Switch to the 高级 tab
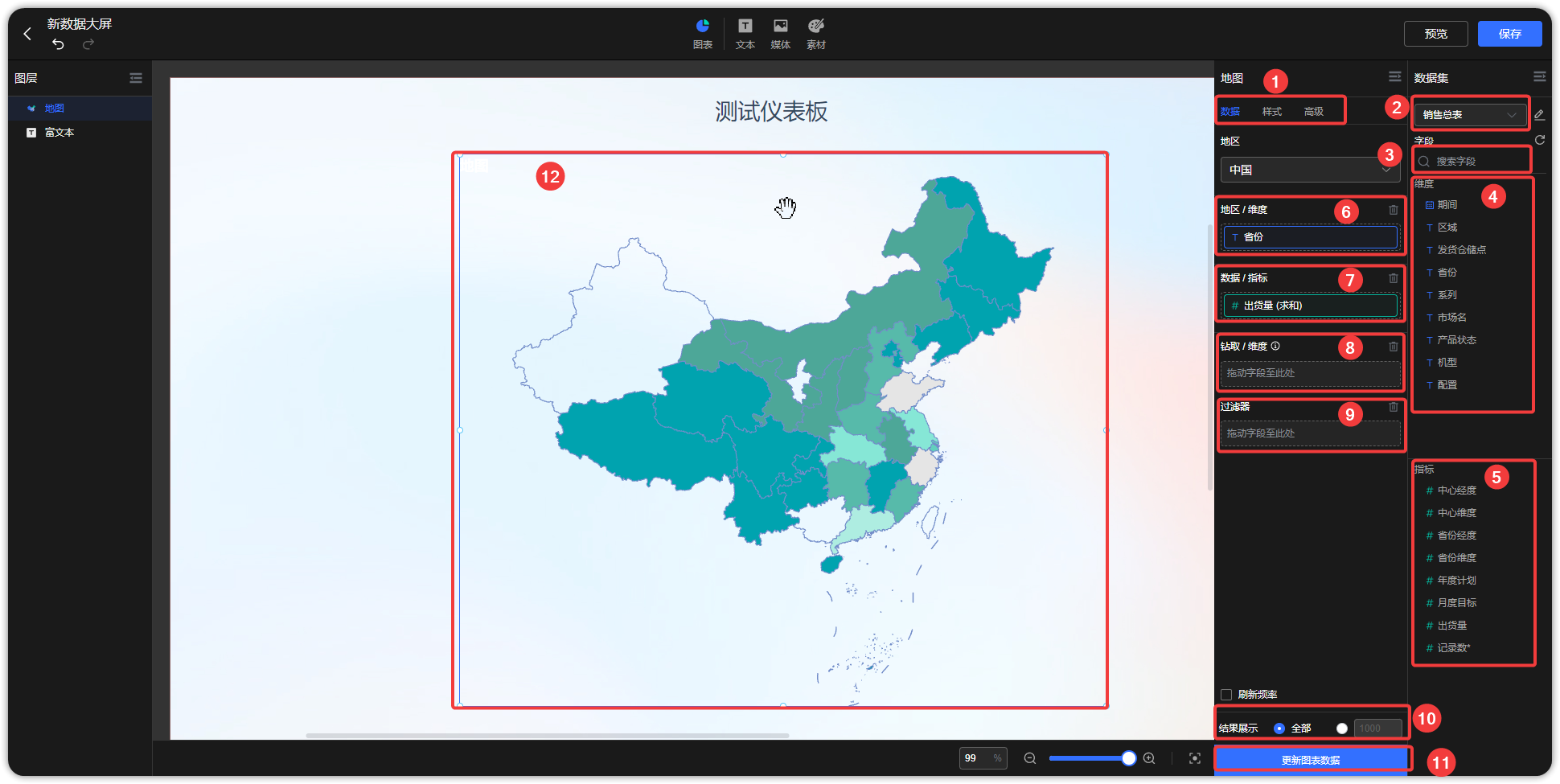The image size is (1560, 784). (1314, 111)
